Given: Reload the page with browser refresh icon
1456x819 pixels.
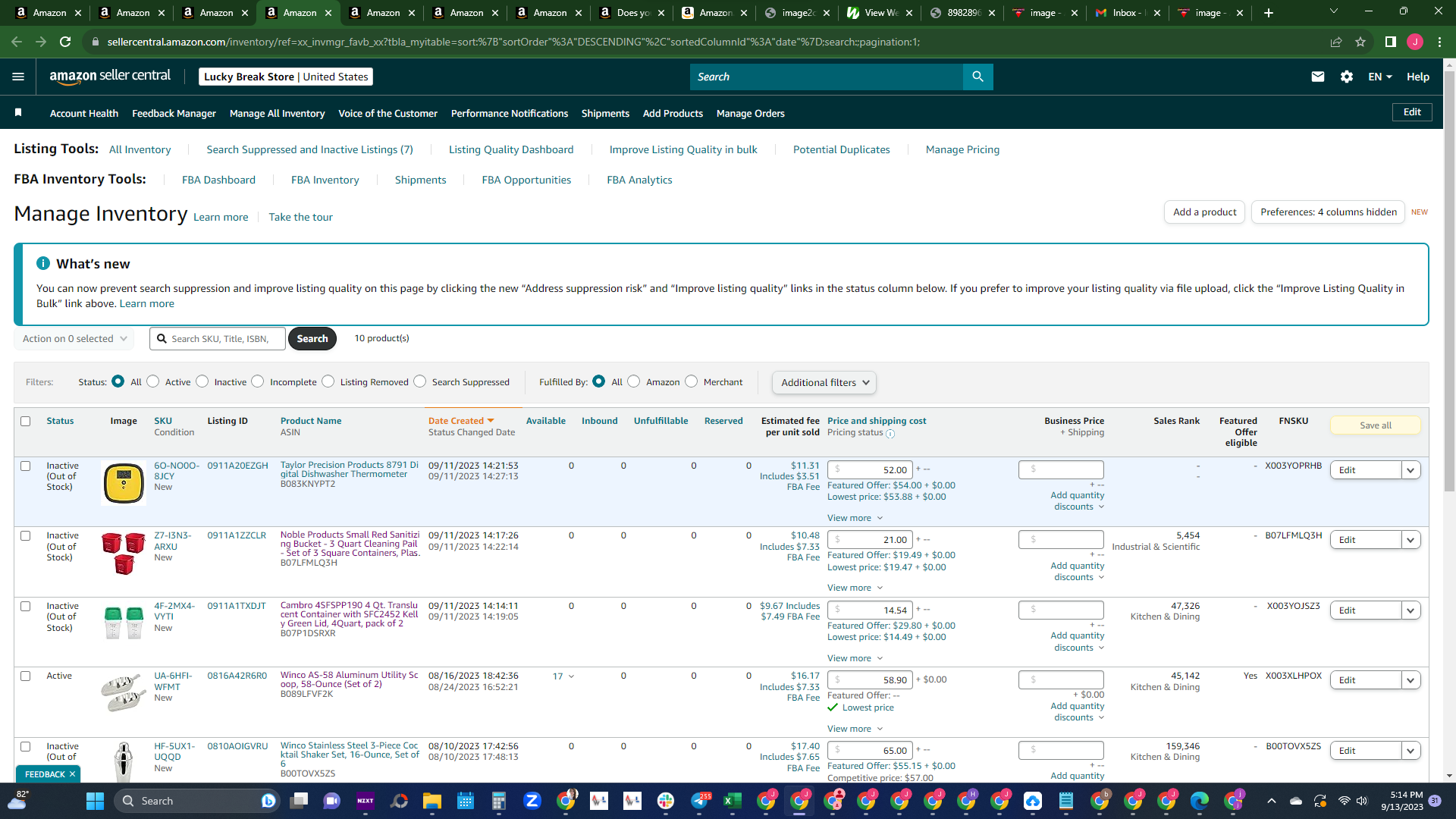Looking at the screenshot, I should click(x=65, y=42).
